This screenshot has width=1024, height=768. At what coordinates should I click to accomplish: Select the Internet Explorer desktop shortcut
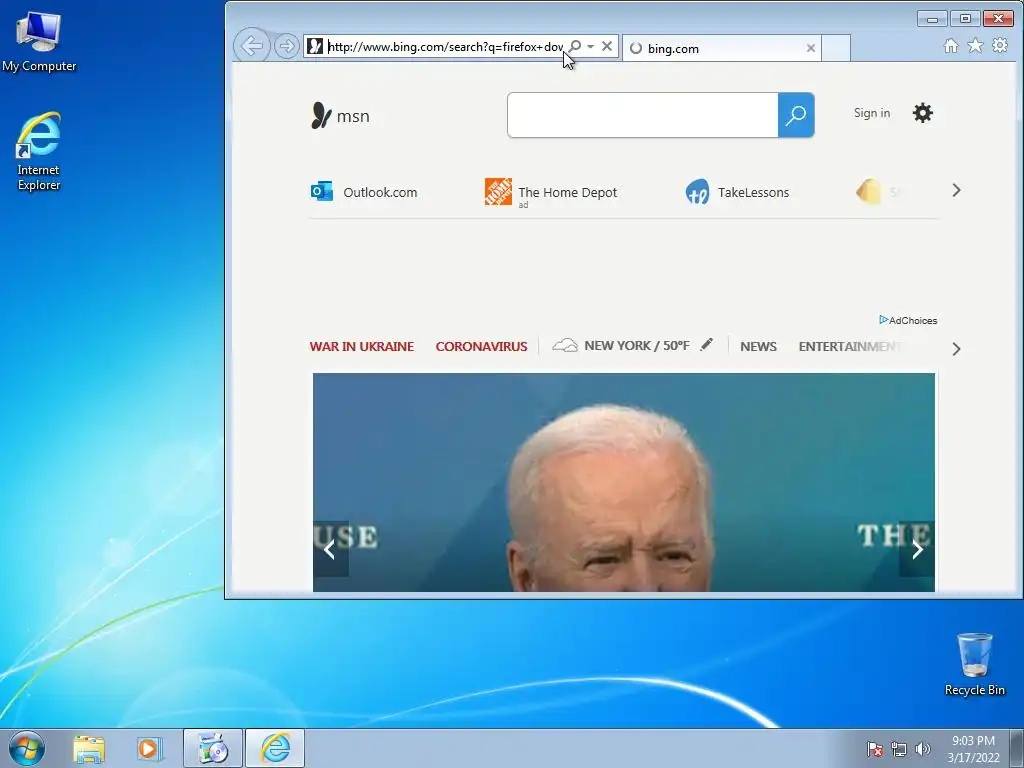click(39, 152)
